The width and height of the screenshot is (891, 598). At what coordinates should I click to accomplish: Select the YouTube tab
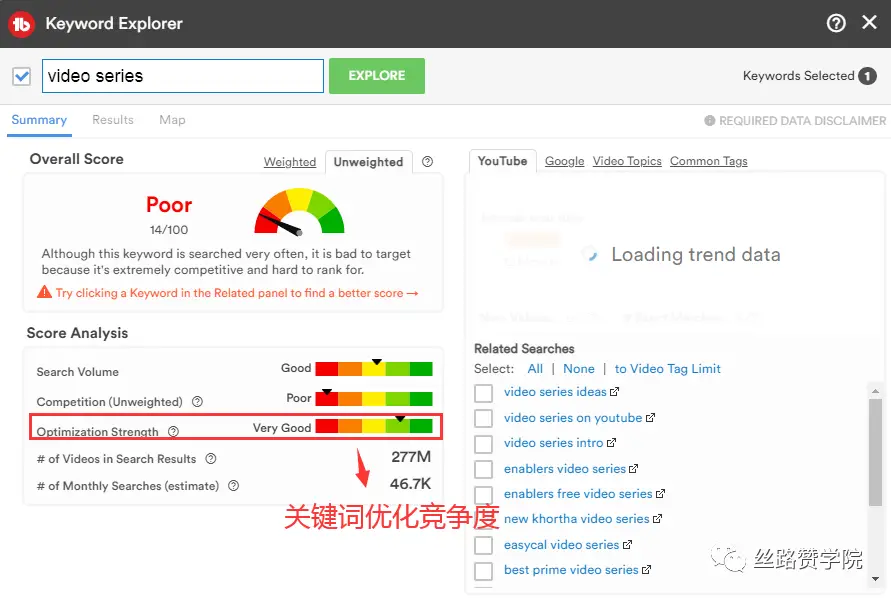coord(502,161)
